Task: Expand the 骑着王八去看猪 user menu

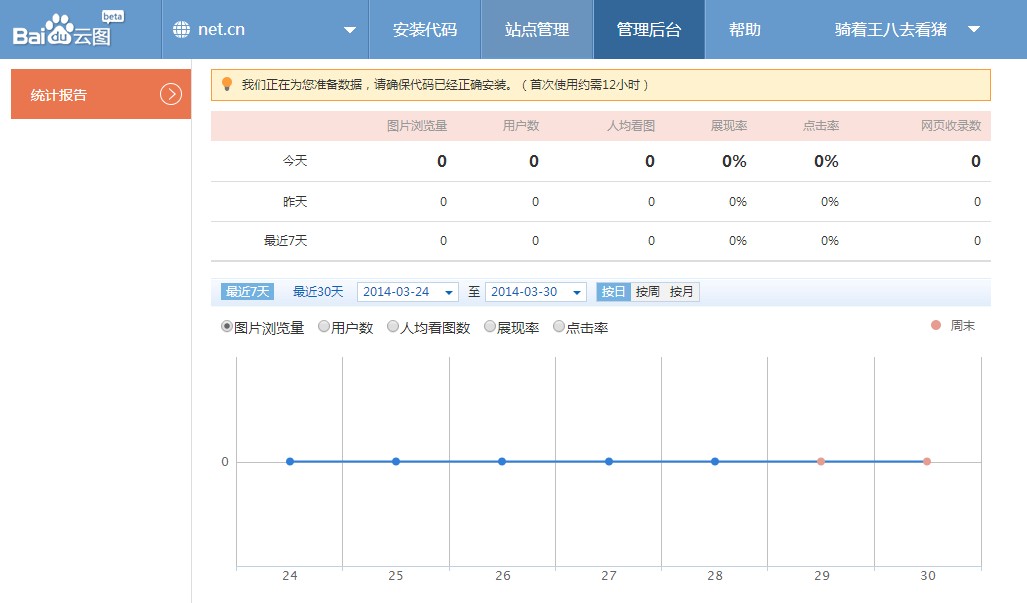Action: pos(973,30)
